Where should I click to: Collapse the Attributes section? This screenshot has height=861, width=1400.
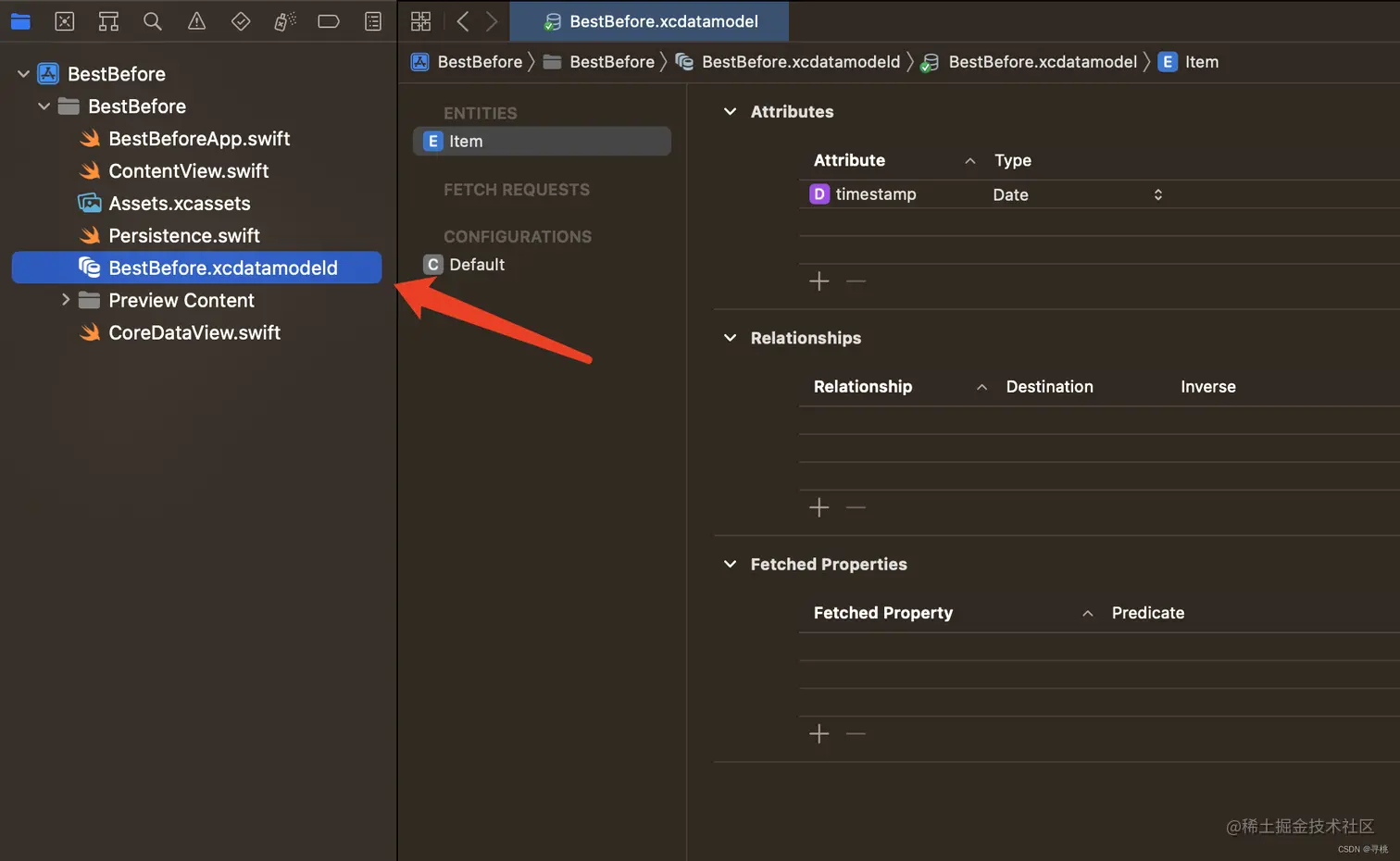pyautogui.click(x=730, y=112)
